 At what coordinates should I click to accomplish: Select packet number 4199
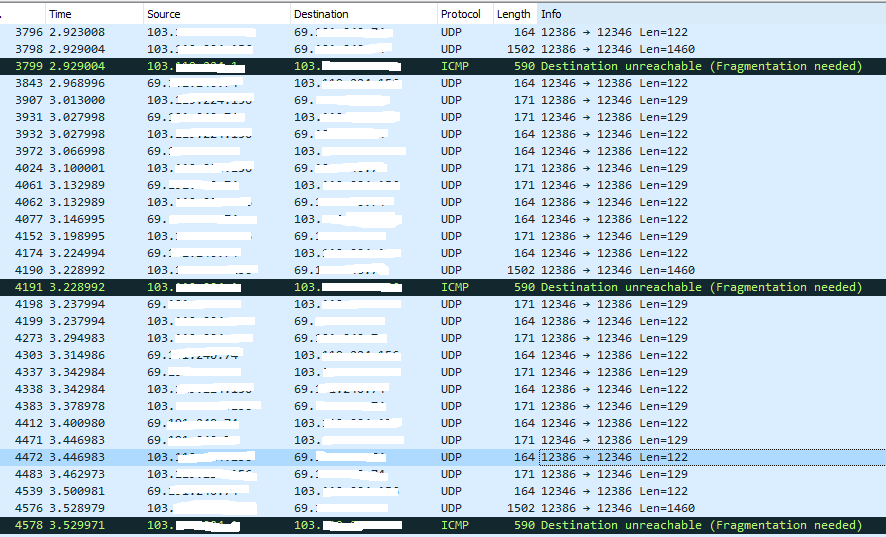(443, 321)
